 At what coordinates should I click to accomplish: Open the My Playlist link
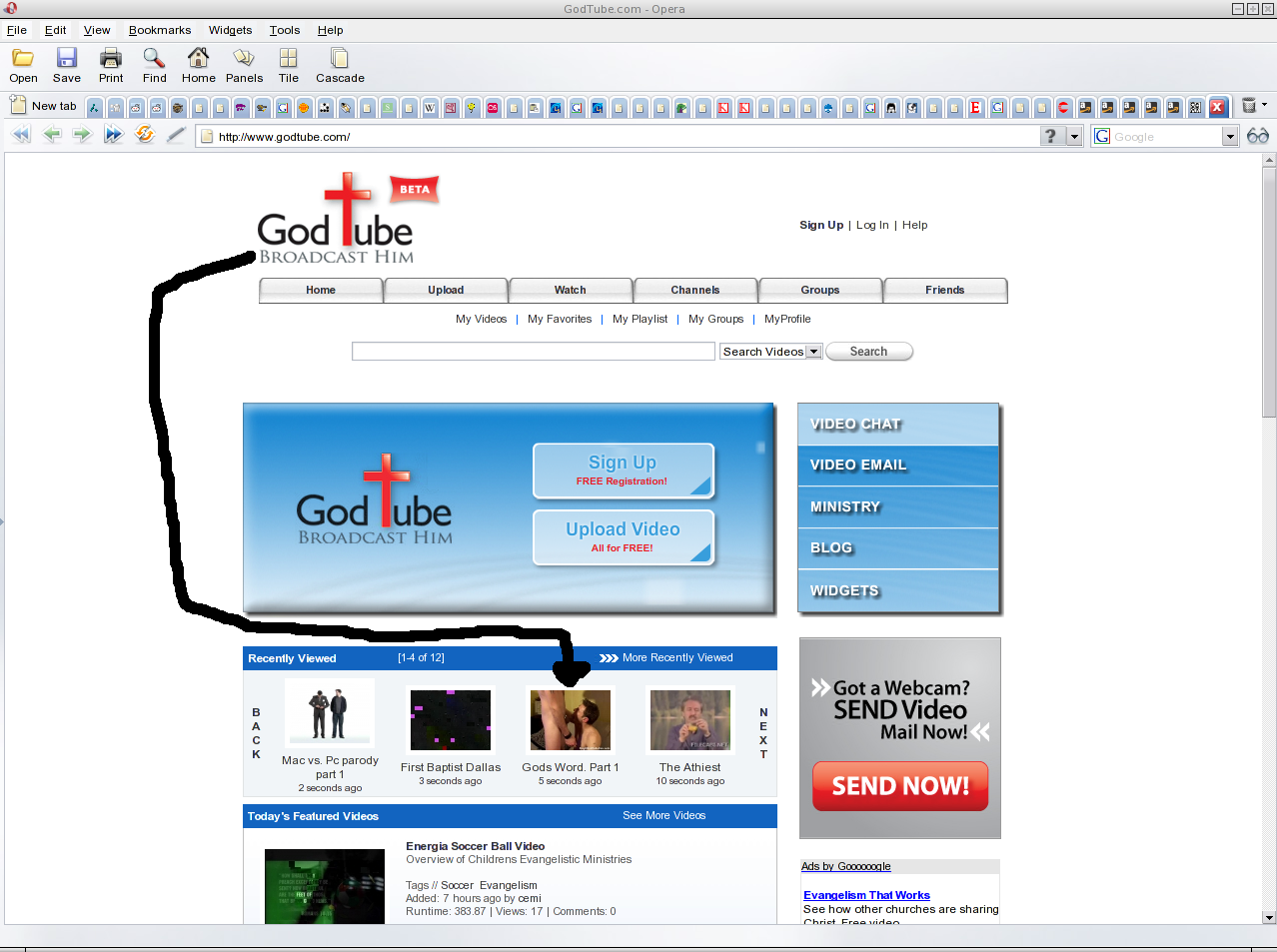(640, 320)
